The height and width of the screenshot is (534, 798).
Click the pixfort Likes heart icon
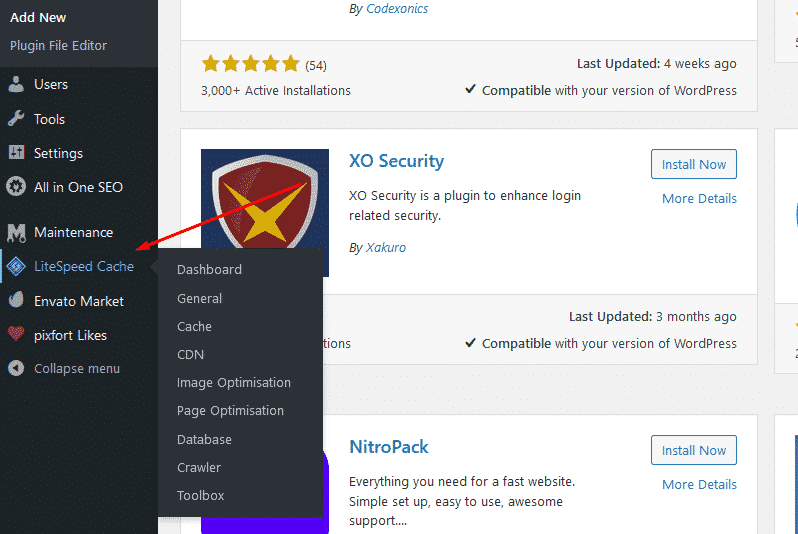pyautogui.click(x=16, y=335)
